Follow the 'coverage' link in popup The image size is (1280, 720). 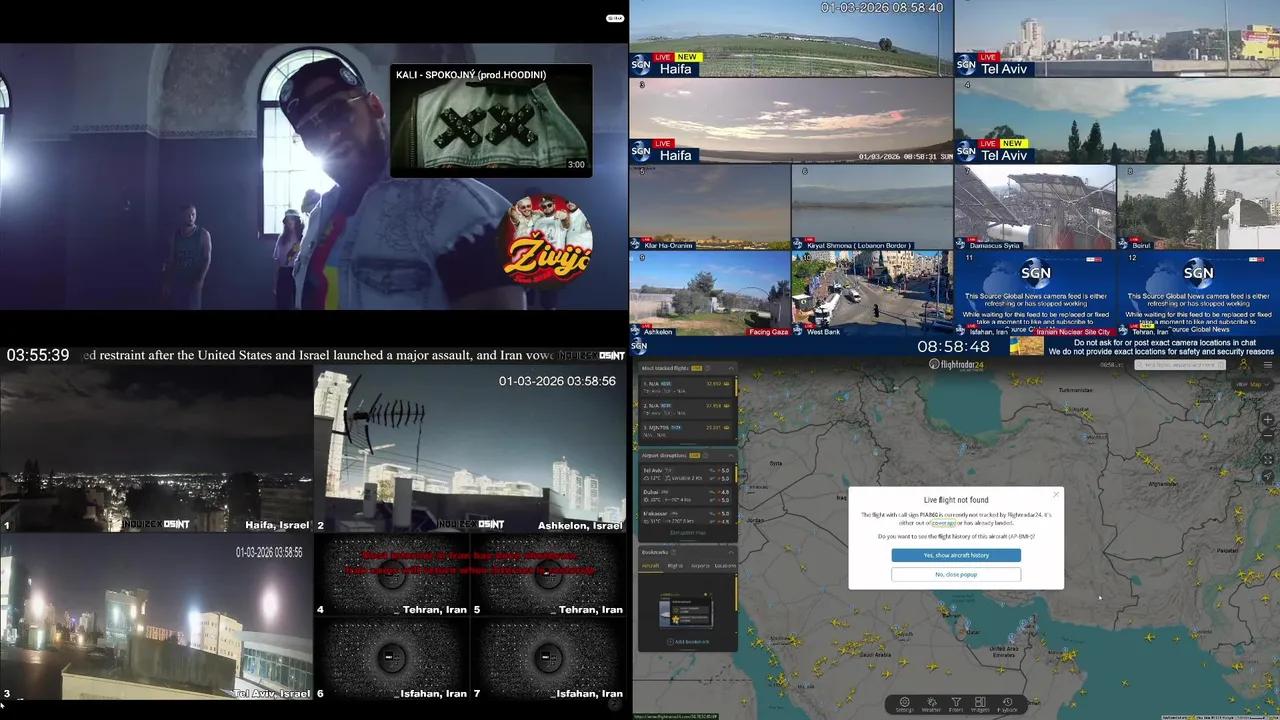click(943, 522)
